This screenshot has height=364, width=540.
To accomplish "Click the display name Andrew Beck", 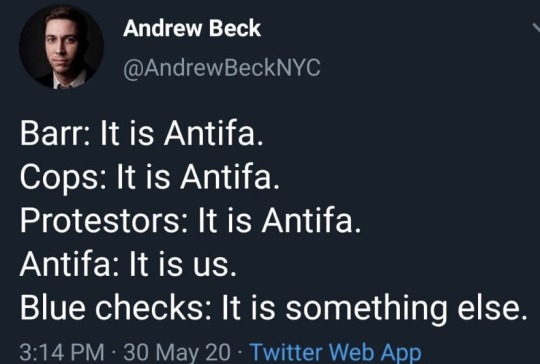I will coord(192,28).
